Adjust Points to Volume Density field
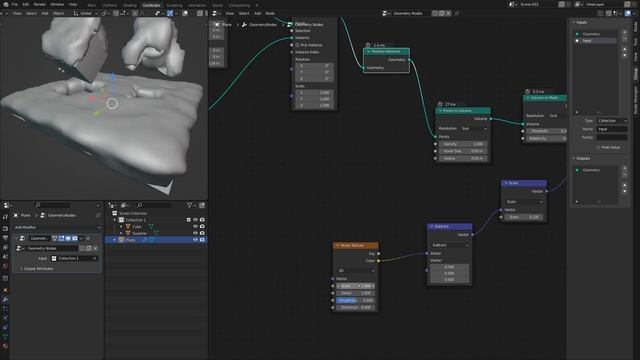This screenshot has height=360, width=640. 463,144
